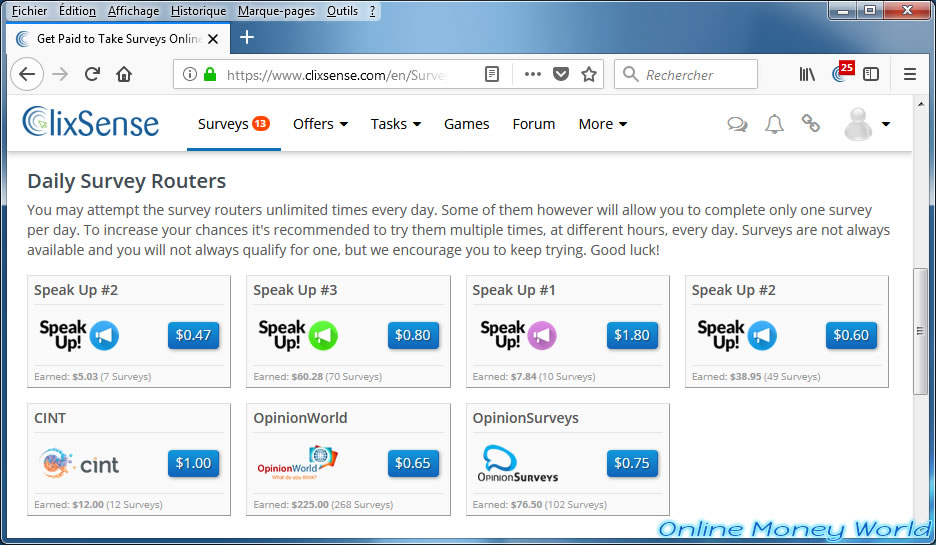Open the Surveys tab with 13 badge
The width and height of the screenshot is (936, 545).
coord(233,124)
